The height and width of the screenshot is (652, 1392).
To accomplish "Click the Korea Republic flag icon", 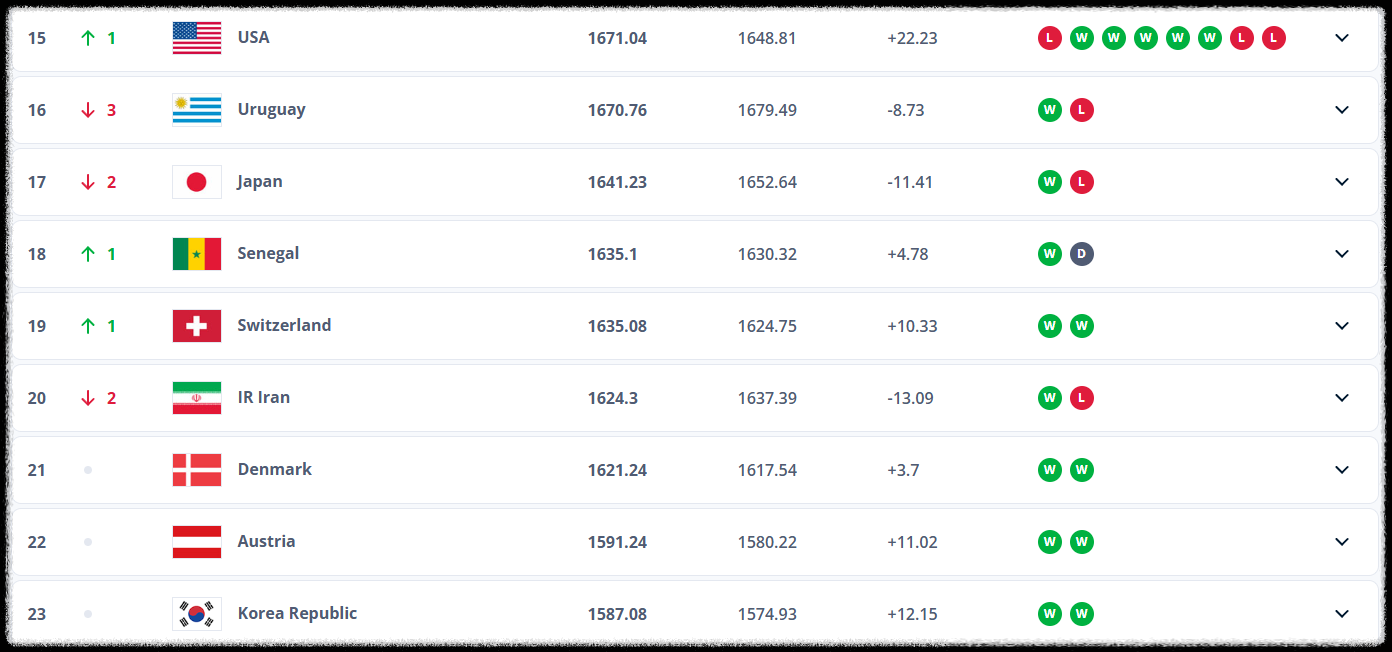I will pyautogui.click(x=197, y=614).
